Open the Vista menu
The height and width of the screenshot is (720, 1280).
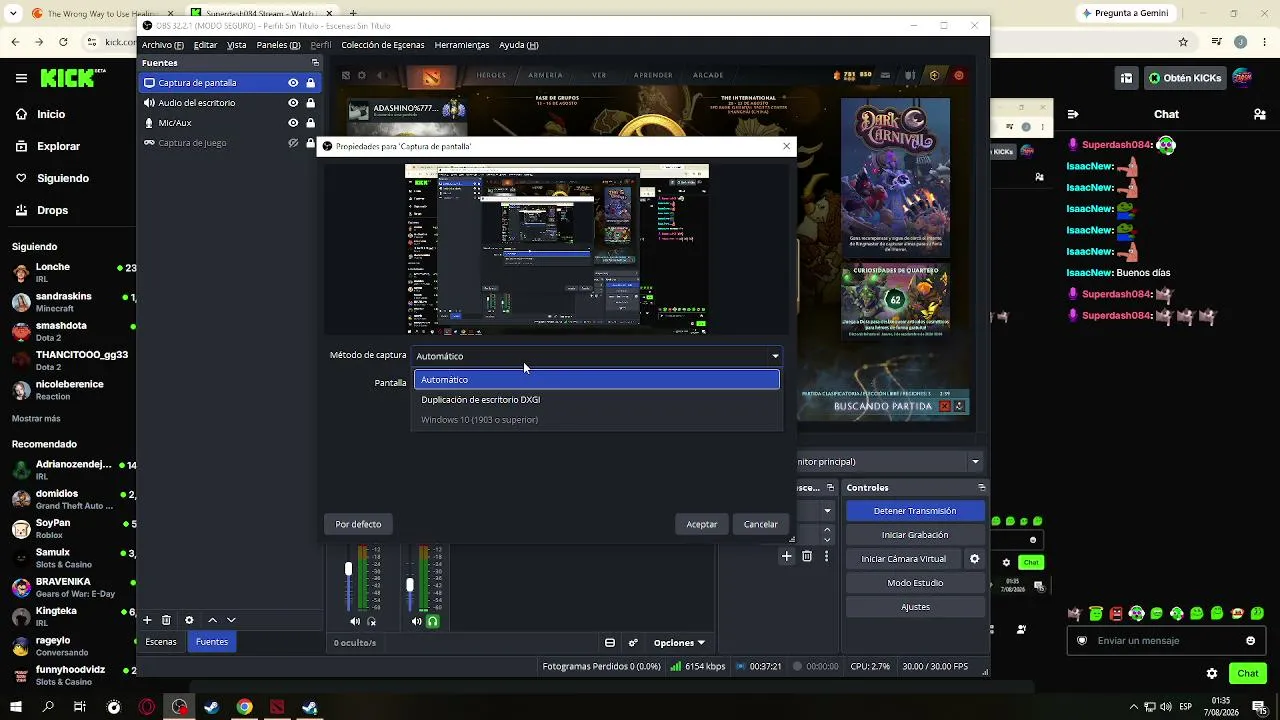[236, 45]
